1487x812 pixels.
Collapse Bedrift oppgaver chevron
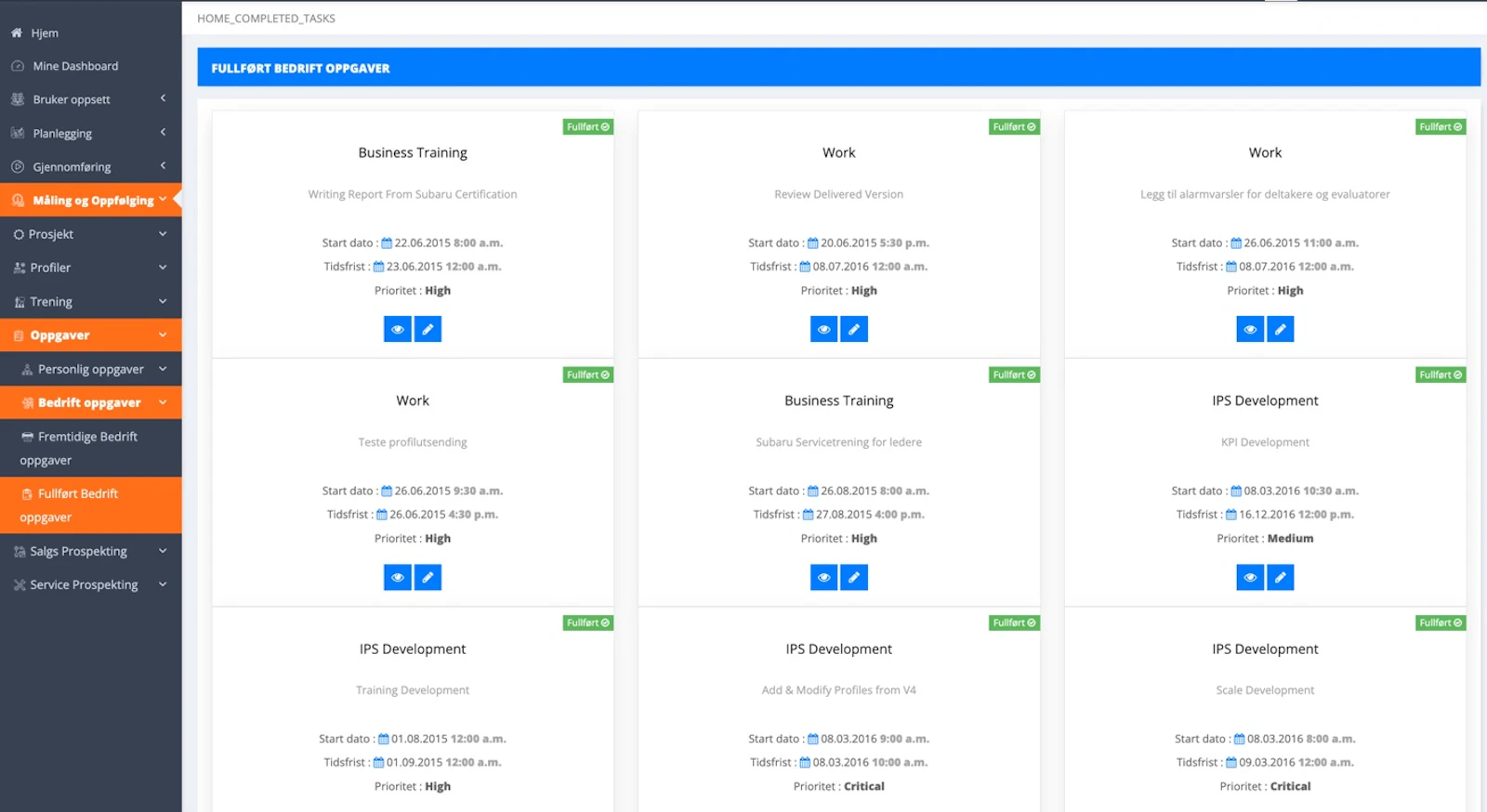click(x=163, y=402)
